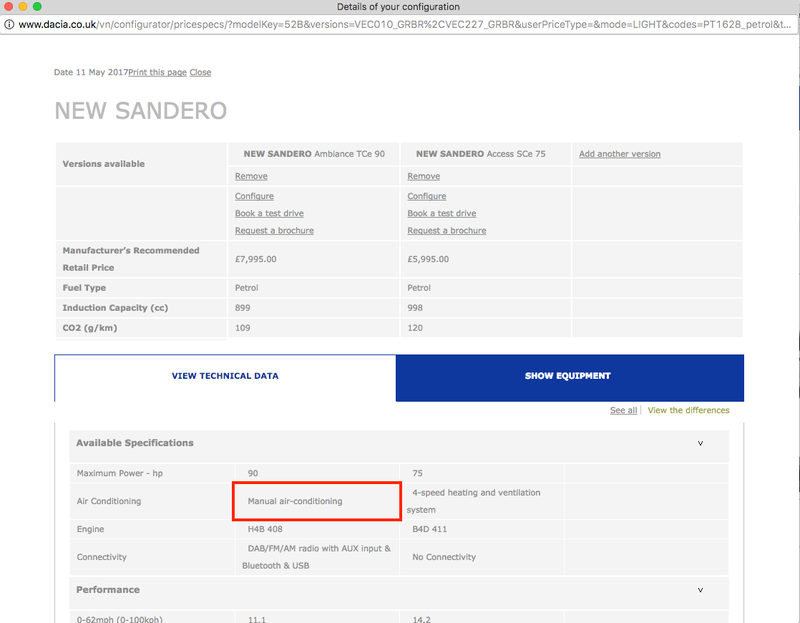Click 'DAB/FM/AM radio with AUX input' cell
800x623 pixels.
pos(316,557)
